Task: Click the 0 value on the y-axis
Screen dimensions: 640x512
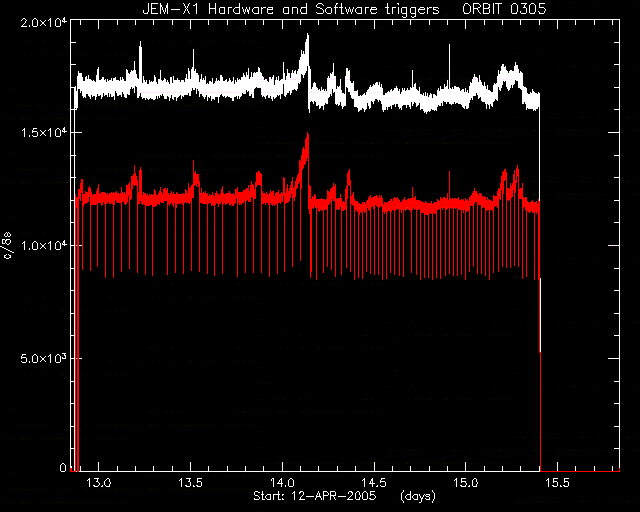Action: coord(63,467)
